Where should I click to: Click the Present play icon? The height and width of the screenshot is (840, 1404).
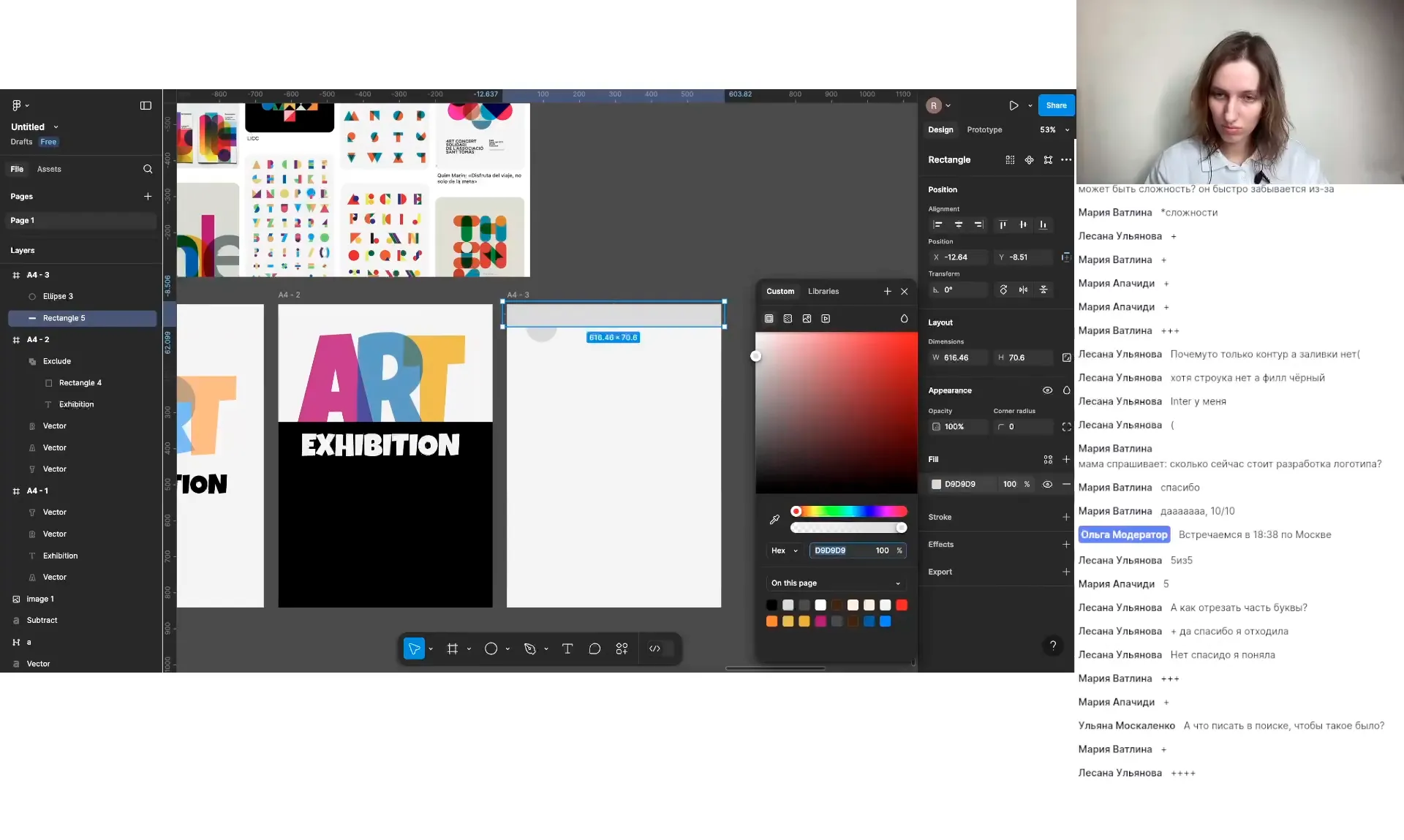coord(1014,105)
